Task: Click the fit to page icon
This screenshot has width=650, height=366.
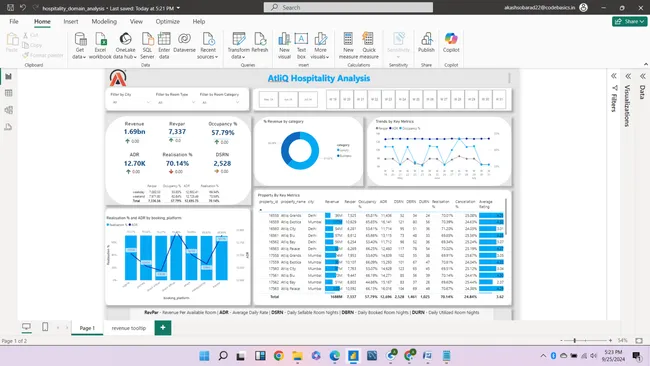Action: coord(639,340)
